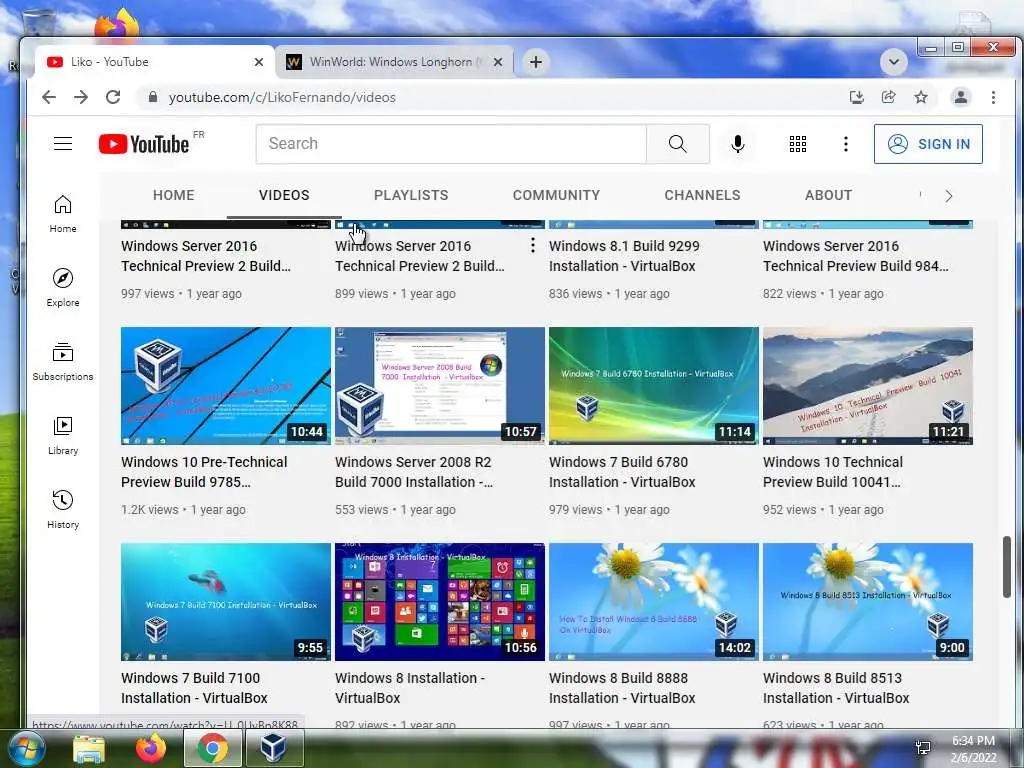The height and width of the screenshot is (768, 1024).
Task: Open Subscriptions in the sidebar
Action: coord(63,362)
